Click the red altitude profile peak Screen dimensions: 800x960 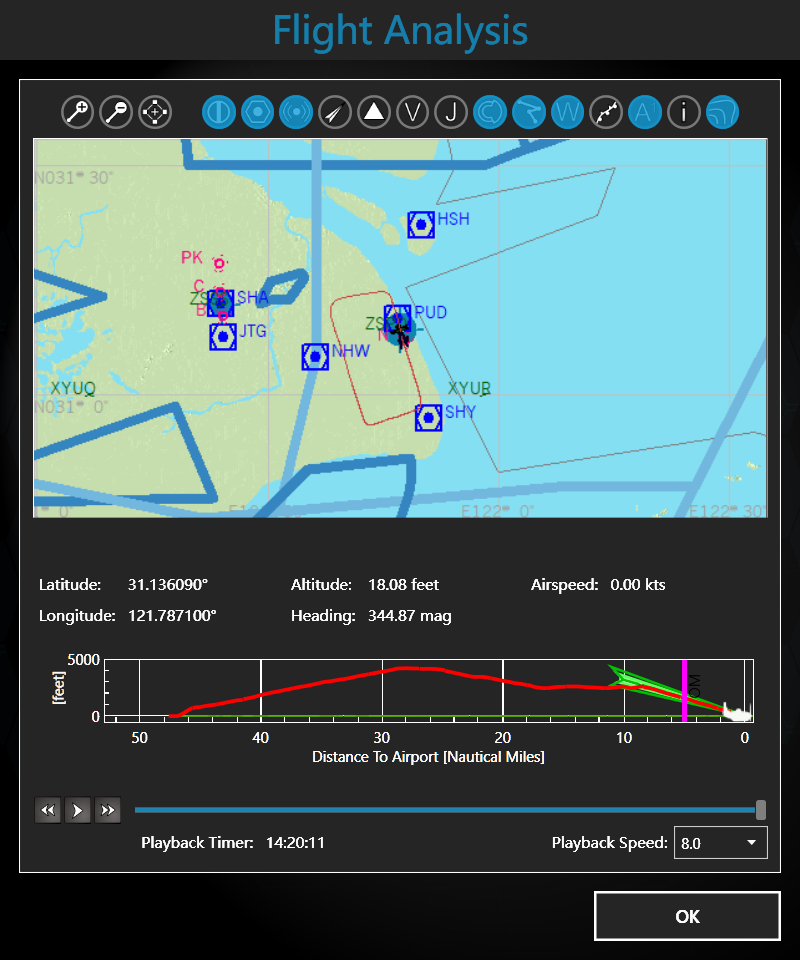click(404, 668)
